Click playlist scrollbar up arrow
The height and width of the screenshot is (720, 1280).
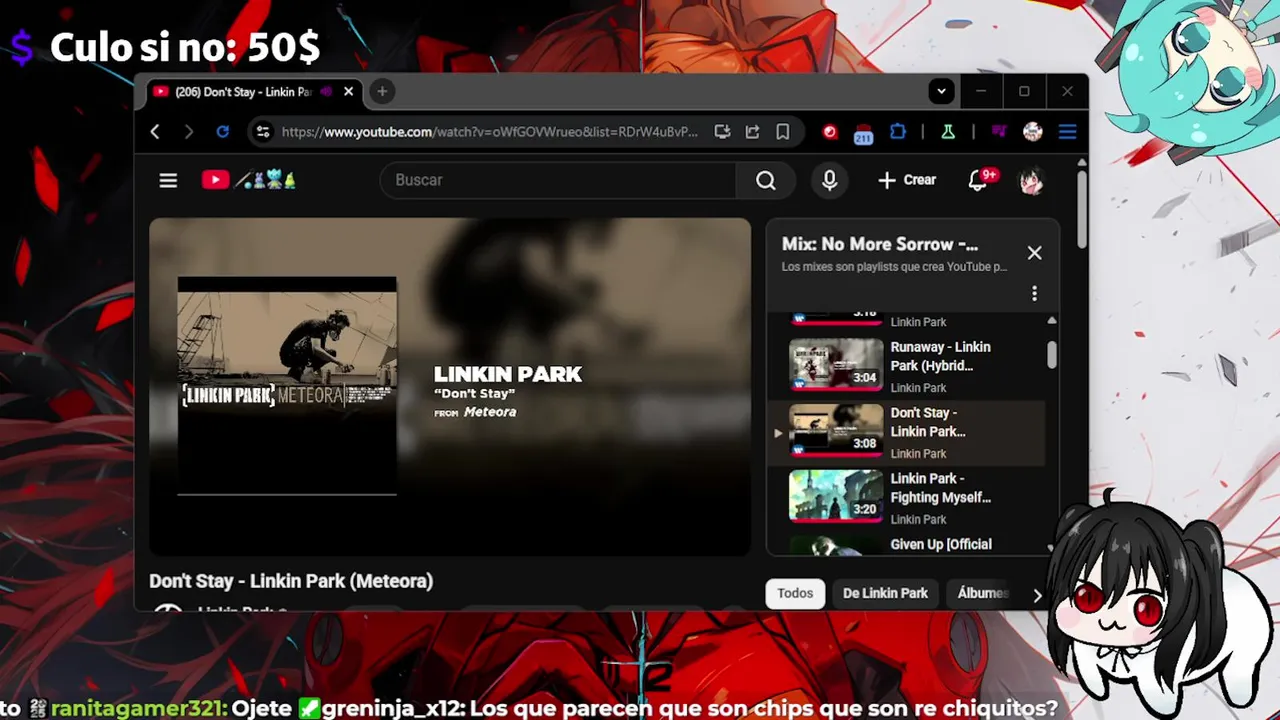pos(1051,320)
